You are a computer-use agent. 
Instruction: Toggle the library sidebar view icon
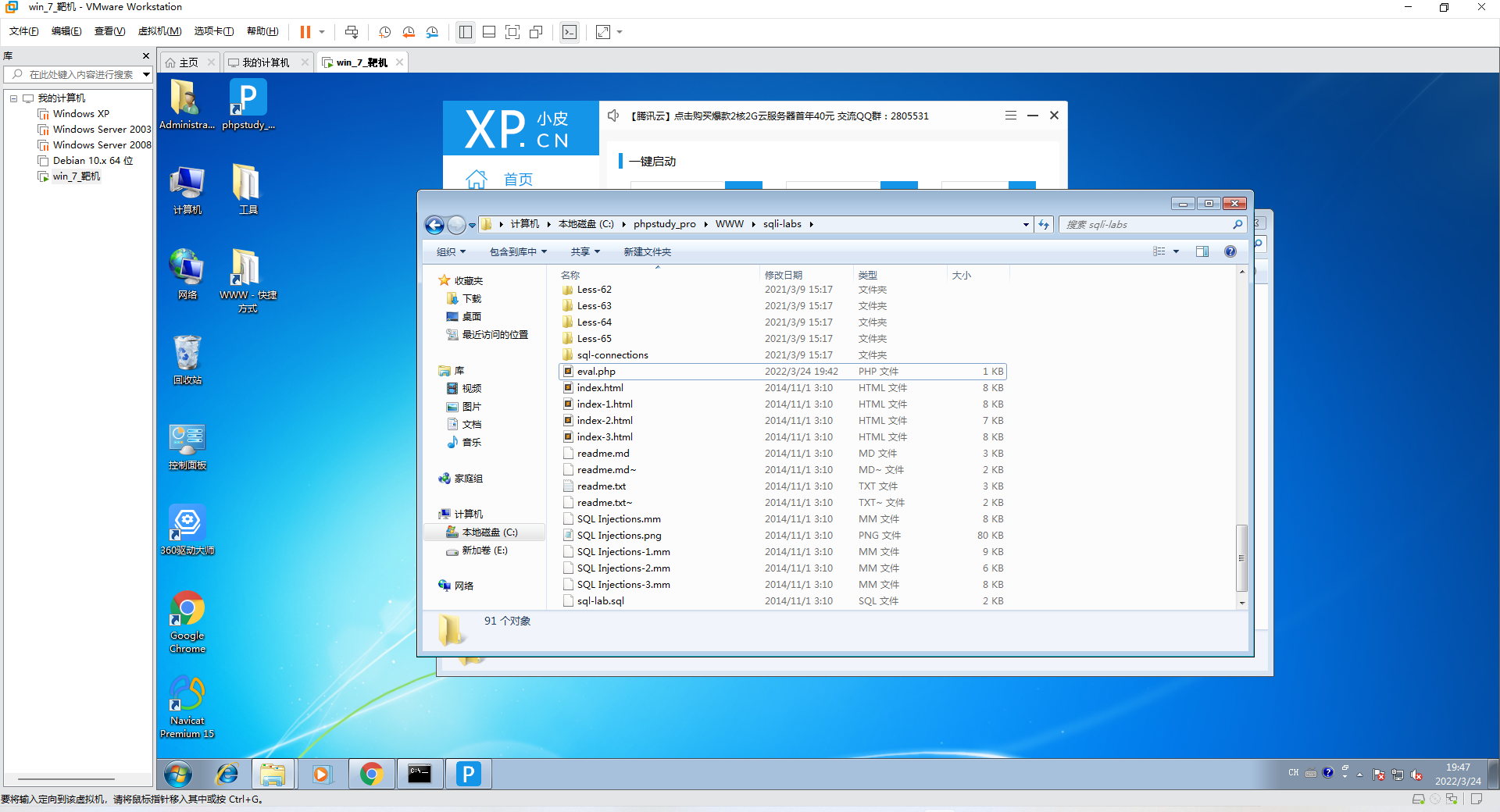466,32
